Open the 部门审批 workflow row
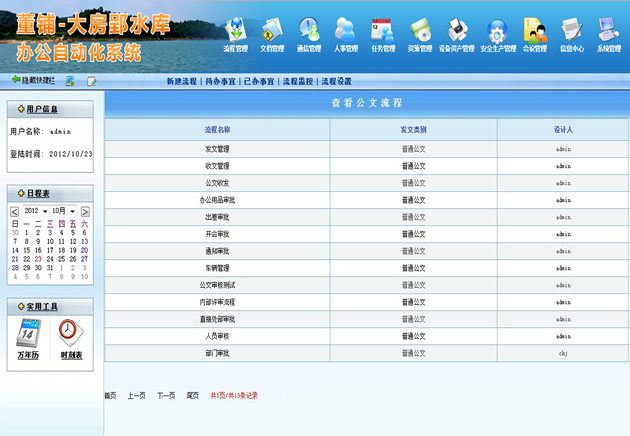The image size is (630, 436). click(366, 354)
